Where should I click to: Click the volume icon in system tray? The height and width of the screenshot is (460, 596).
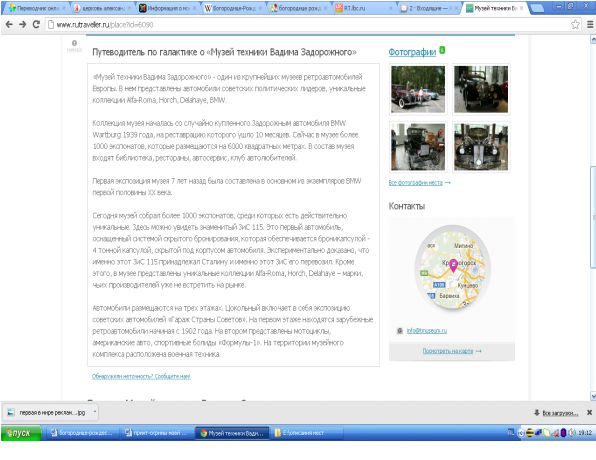[571, 433]
